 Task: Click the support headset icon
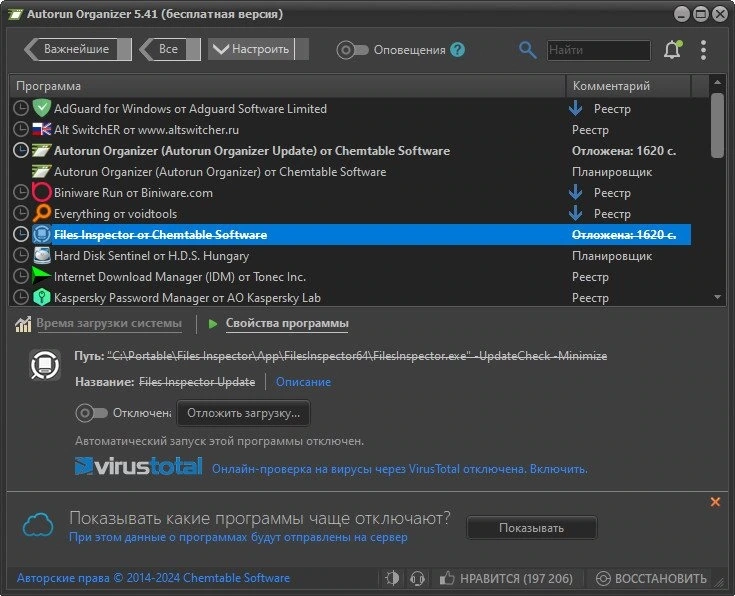click(x=417, y=578)
